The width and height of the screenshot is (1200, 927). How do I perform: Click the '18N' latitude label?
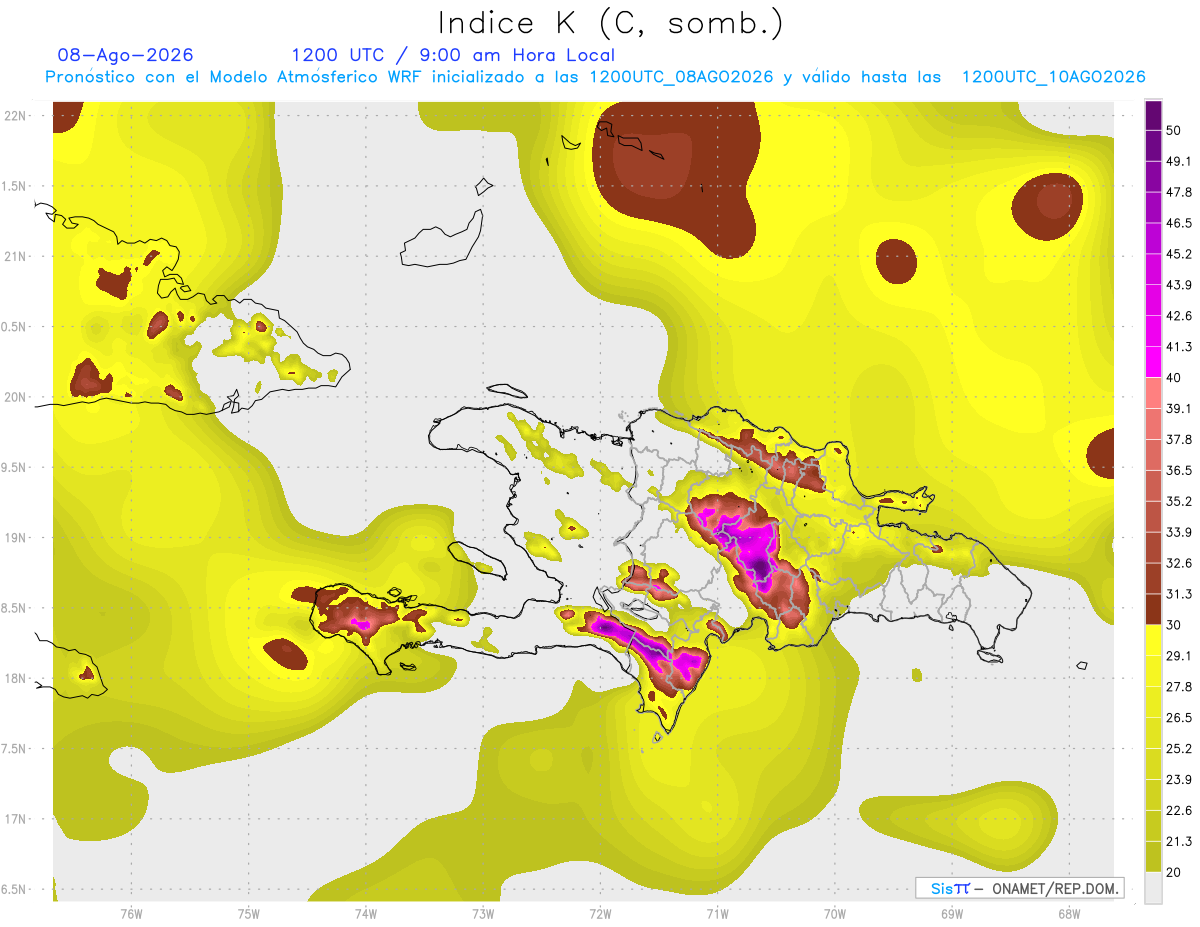pyautogui.click(x=16, y=678)
